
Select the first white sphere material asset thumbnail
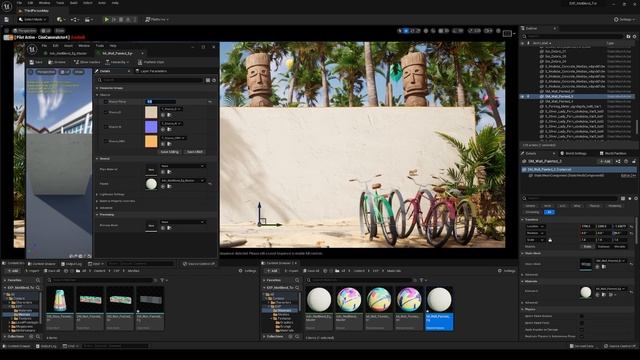point(319,300)
